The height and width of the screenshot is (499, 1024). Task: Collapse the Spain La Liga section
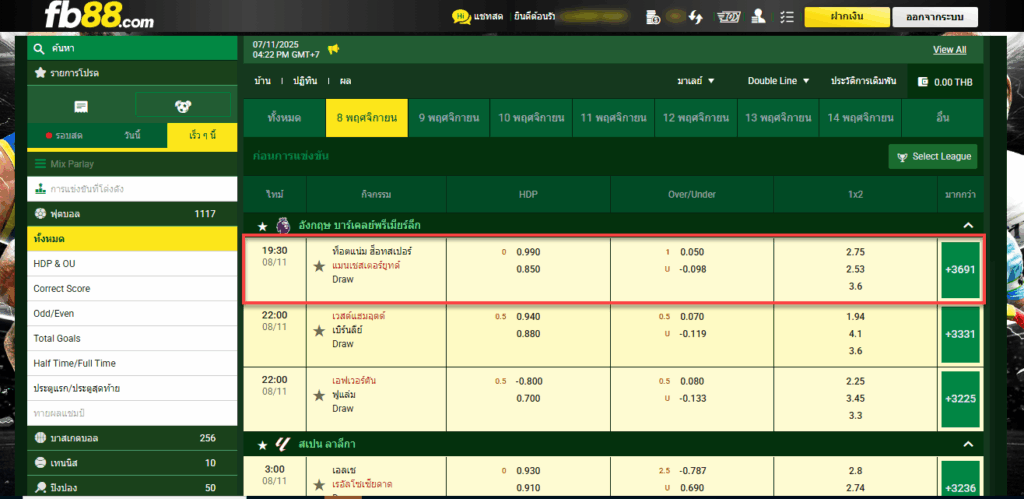point(967,445)
